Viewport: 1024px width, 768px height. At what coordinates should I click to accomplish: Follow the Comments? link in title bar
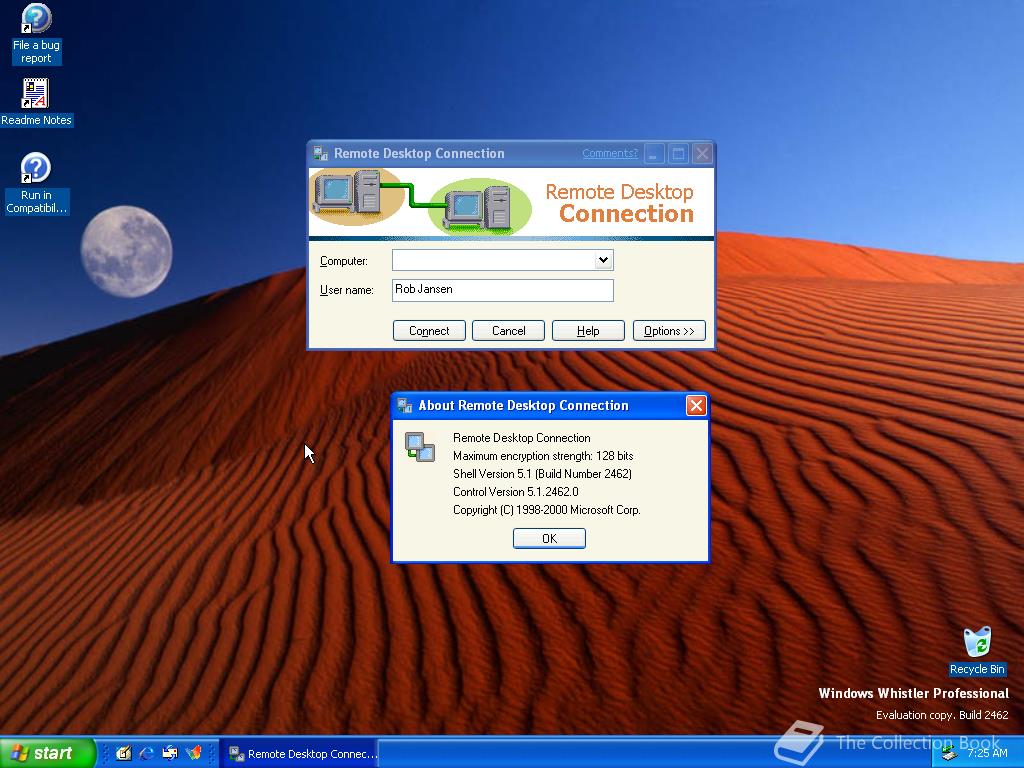point(609,153)
